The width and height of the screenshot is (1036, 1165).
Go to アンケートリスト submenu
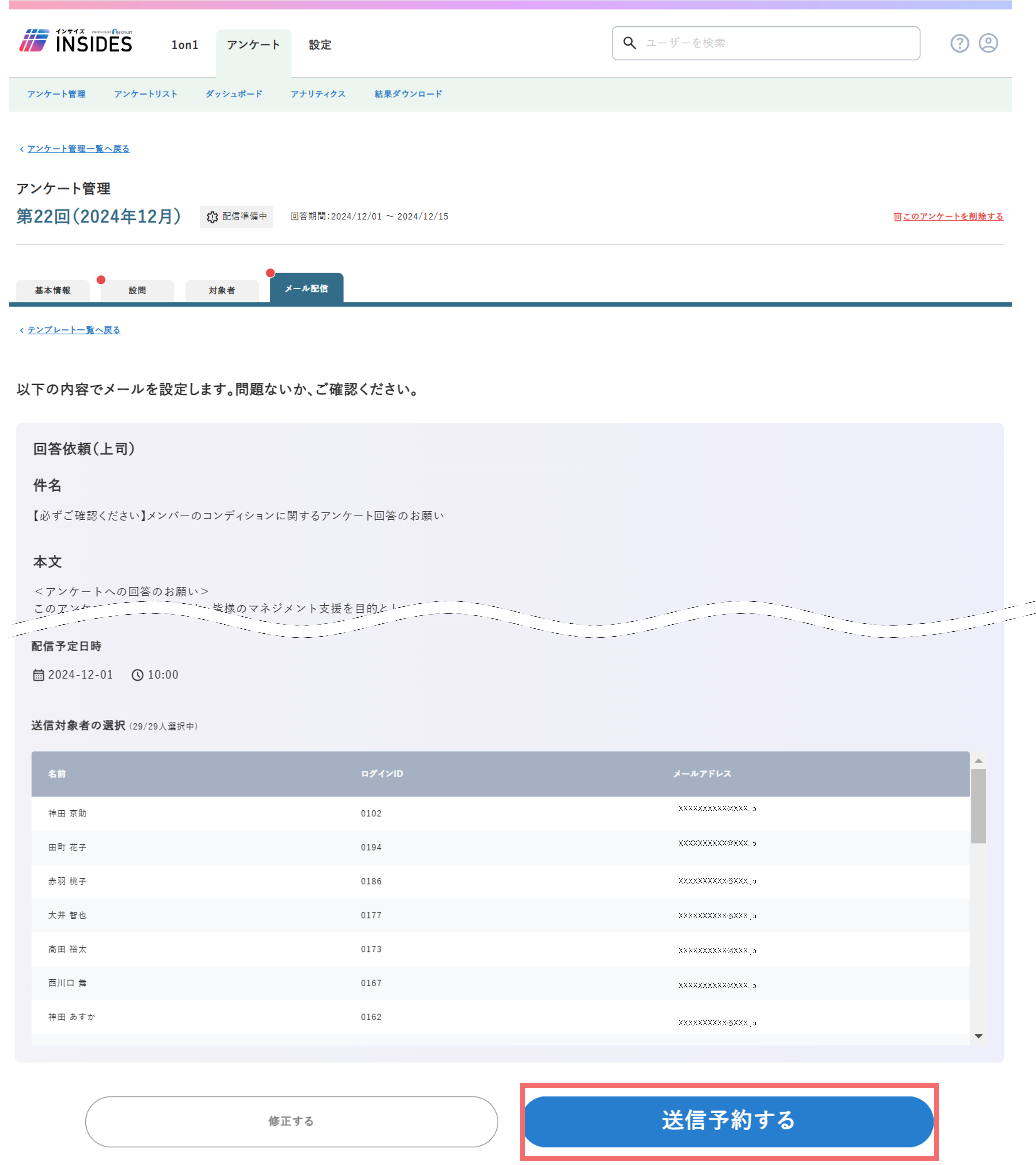coord(145,94)
